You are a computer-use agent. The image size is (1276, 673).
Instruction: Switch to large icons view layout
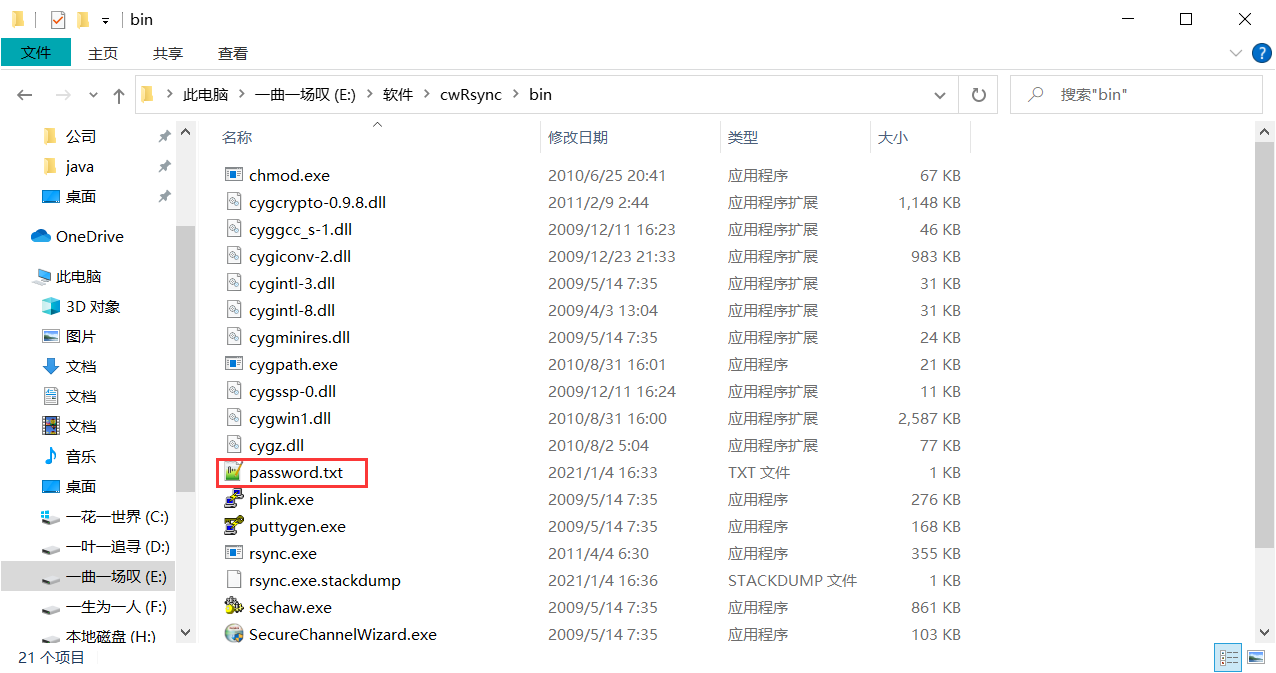pyautogui.click(x=1256, y=657)
